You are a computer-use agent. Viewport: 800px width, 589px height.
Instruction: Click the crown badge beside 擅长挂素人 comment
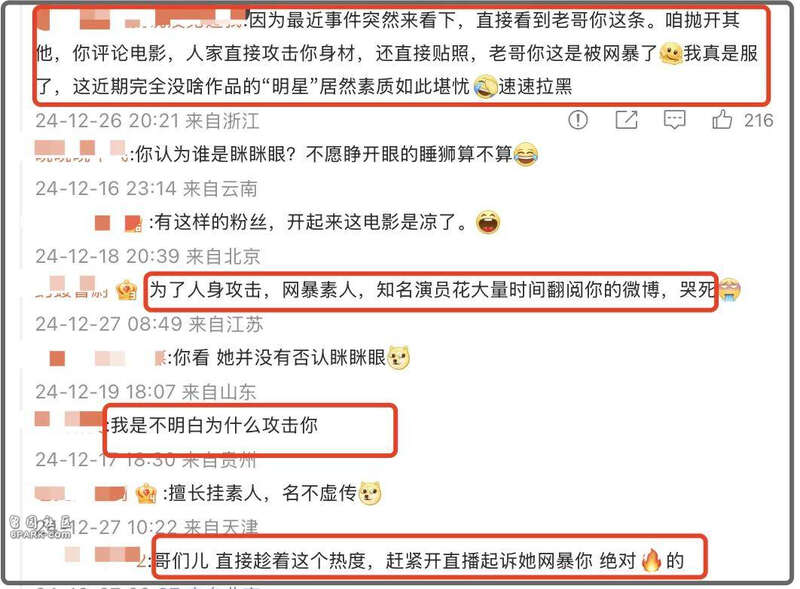click(146, 493)
